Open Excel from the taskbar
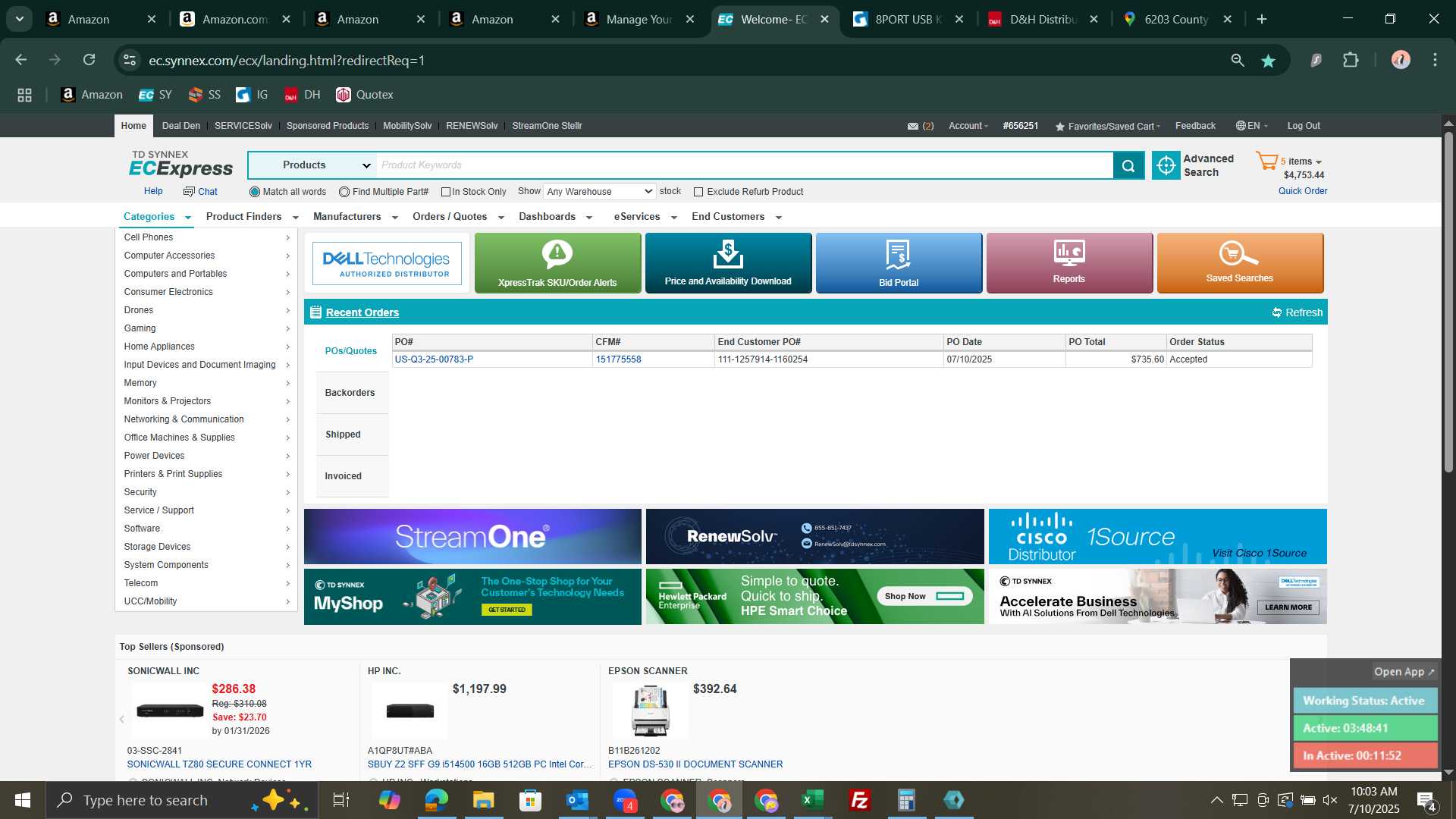This screenshot has height=819, width=1456. (x=812, y=800)
